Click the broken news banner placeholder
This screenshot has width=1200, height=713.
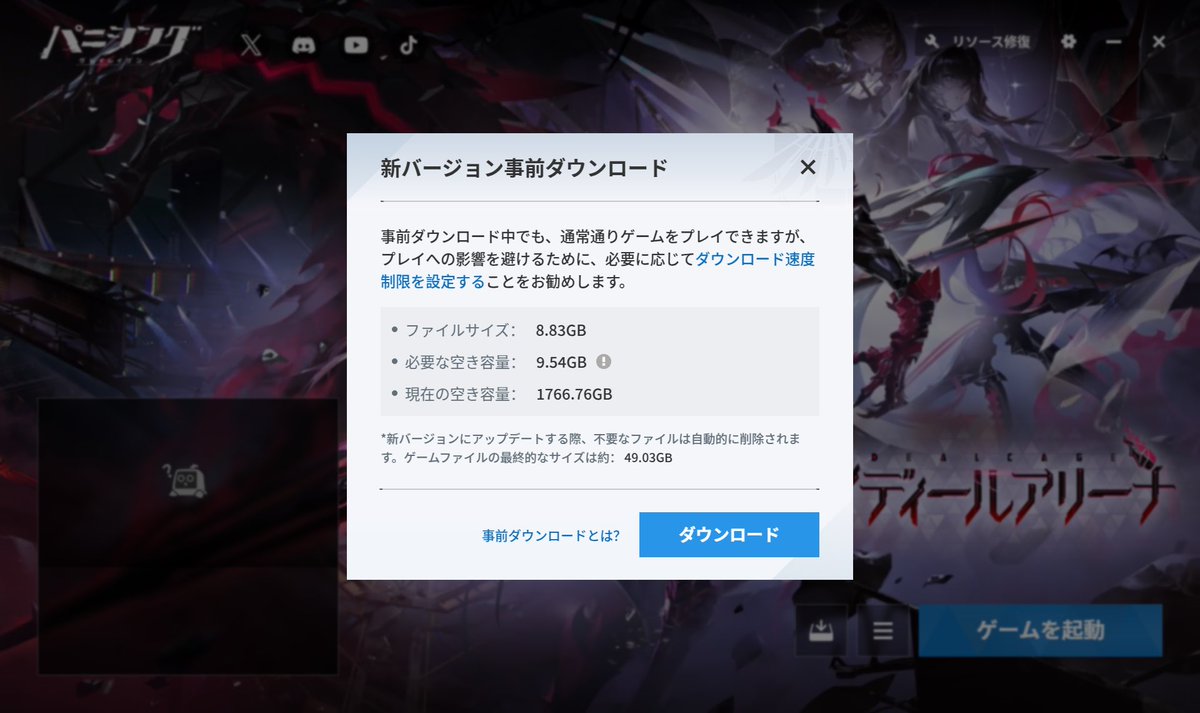point(188,536)
